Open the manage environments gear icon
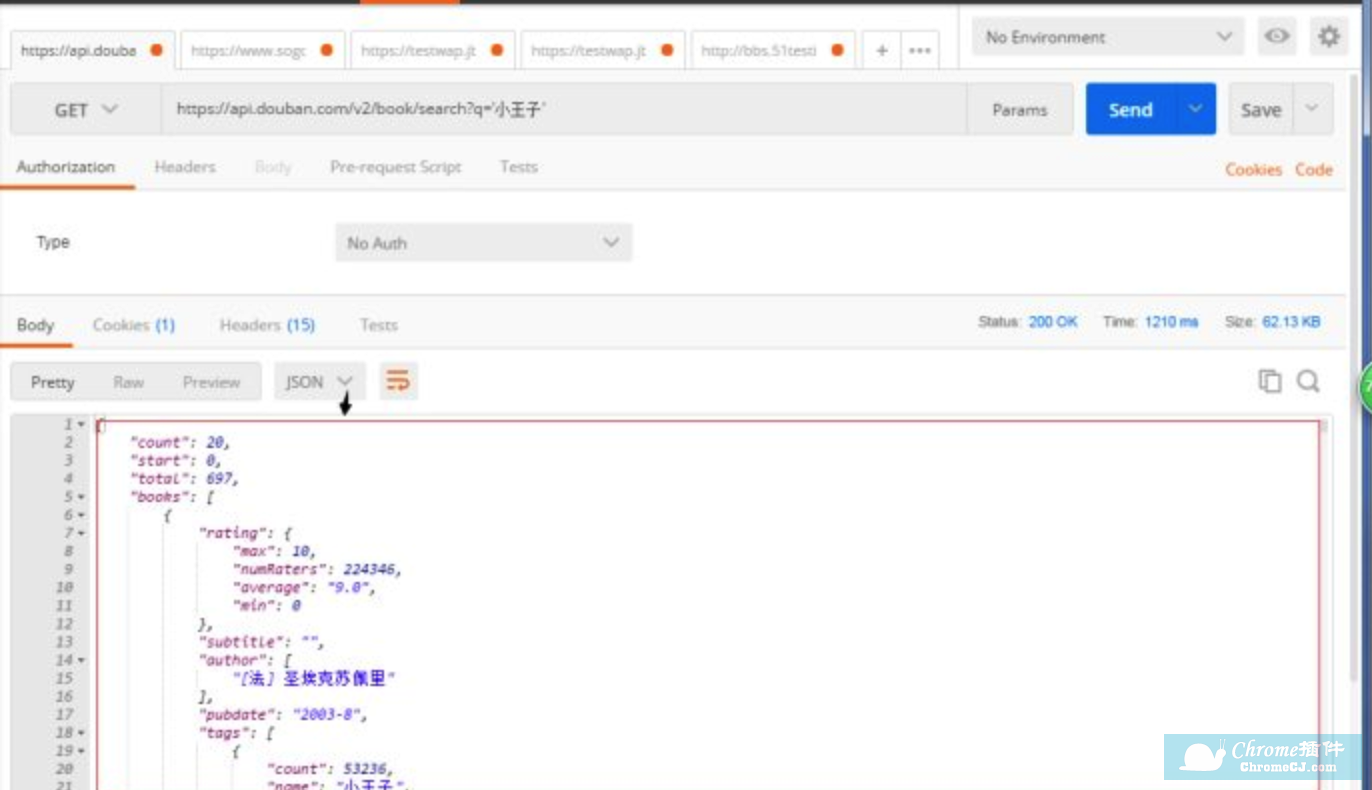This screenshot has width=1372, height=790. pyautogui.click(x=1328, y=37)
